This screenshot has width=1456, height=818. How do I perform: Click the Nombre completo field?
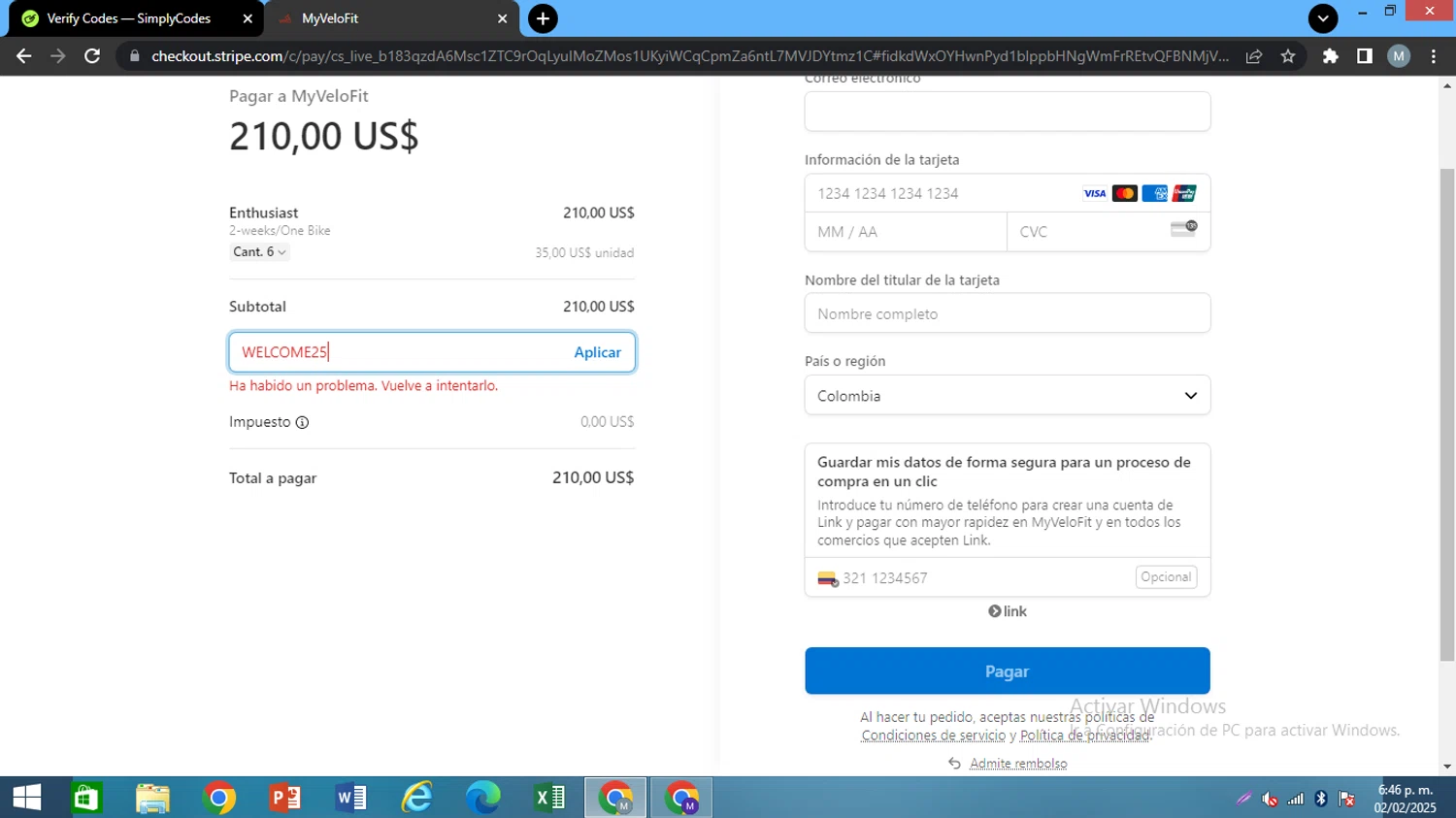click(x=1007, y=313)
